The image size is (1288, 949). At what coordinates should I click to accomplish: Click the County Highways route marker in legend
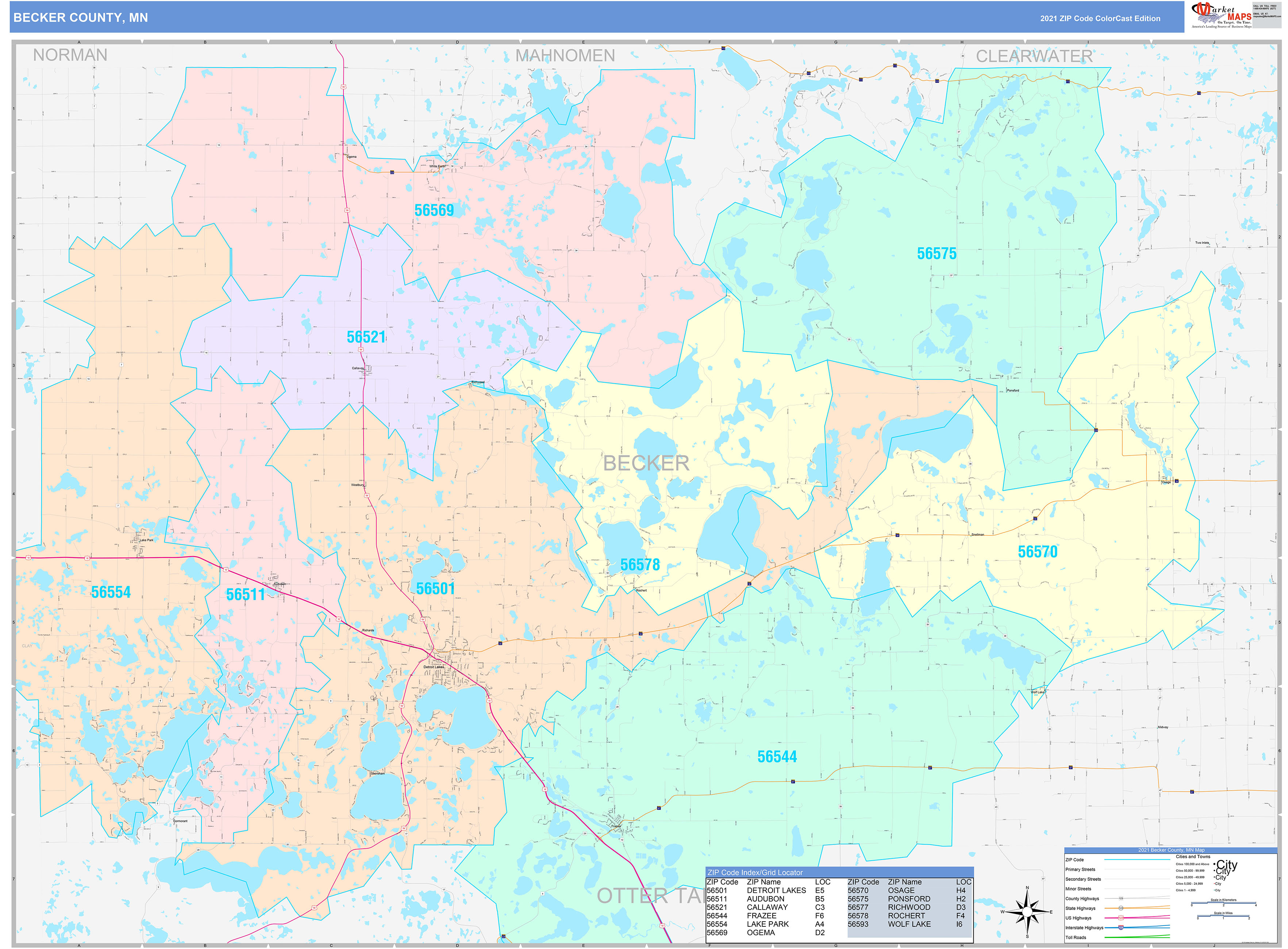(1122, 899)
